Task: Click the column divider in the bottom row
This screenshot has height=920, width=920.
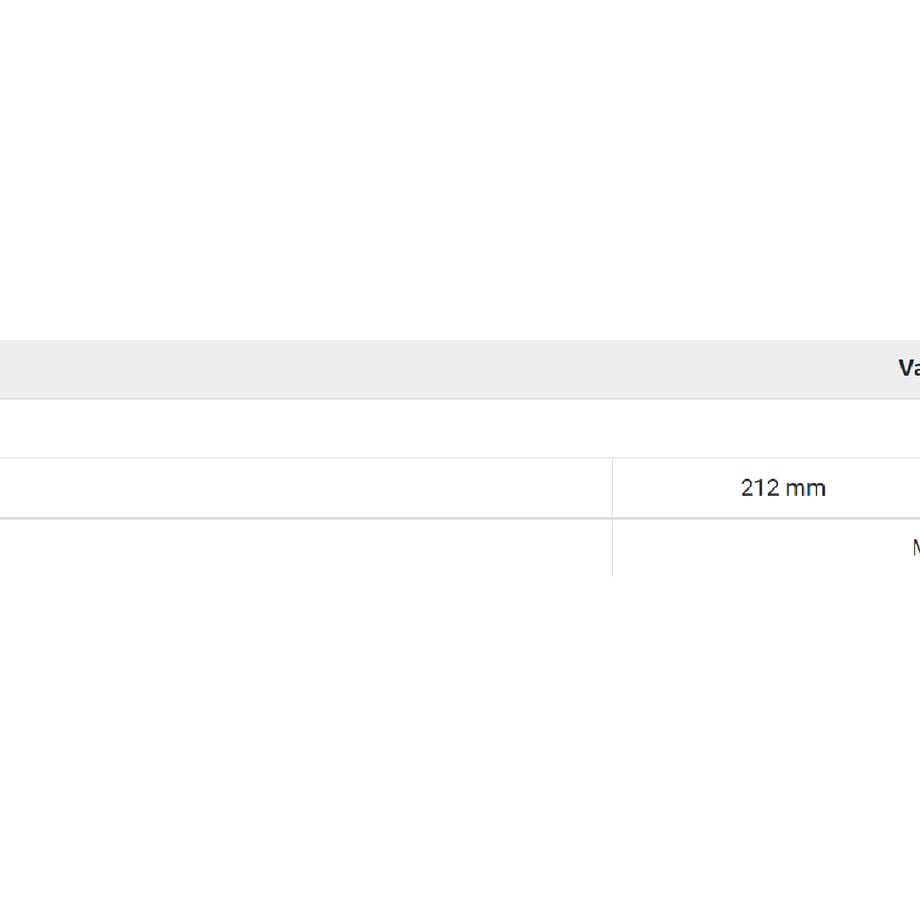Action: tap(612, 547)
